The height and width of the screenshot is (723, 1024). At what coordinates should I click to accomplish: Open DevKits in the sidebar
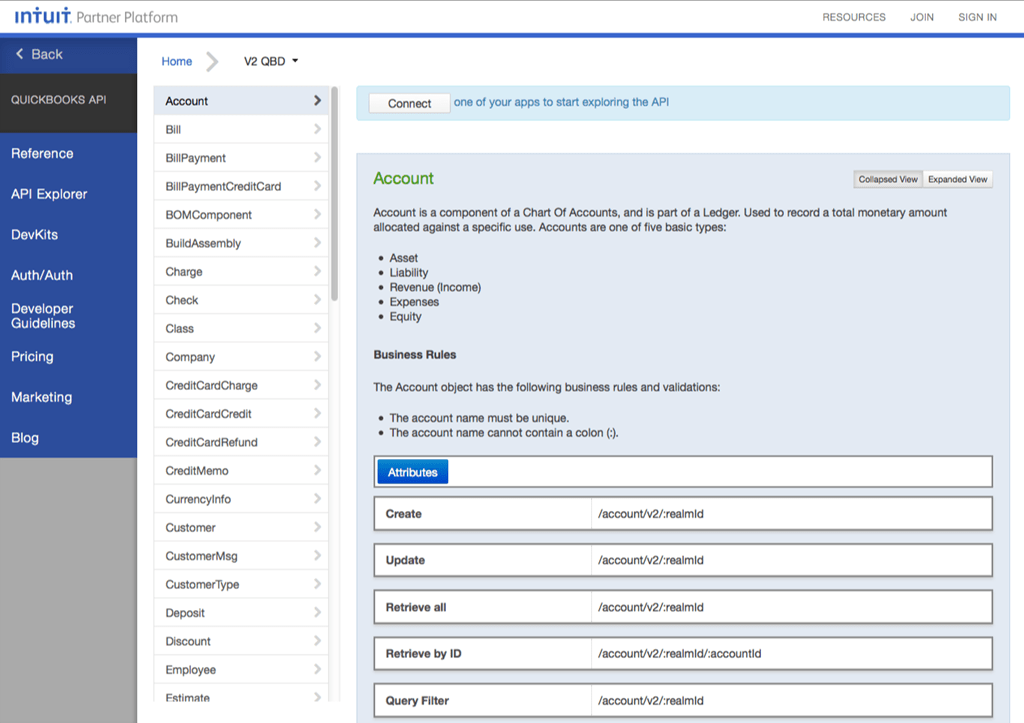coord(34,234)
